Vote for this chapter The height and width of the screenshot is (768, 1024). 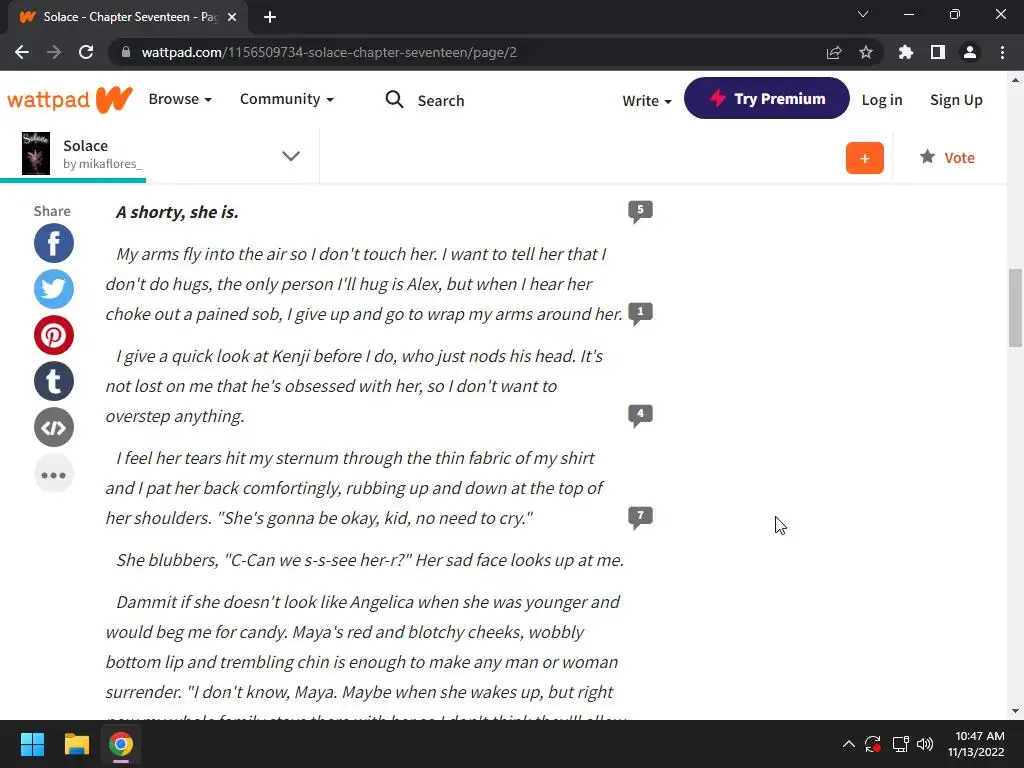pos(947,157)
